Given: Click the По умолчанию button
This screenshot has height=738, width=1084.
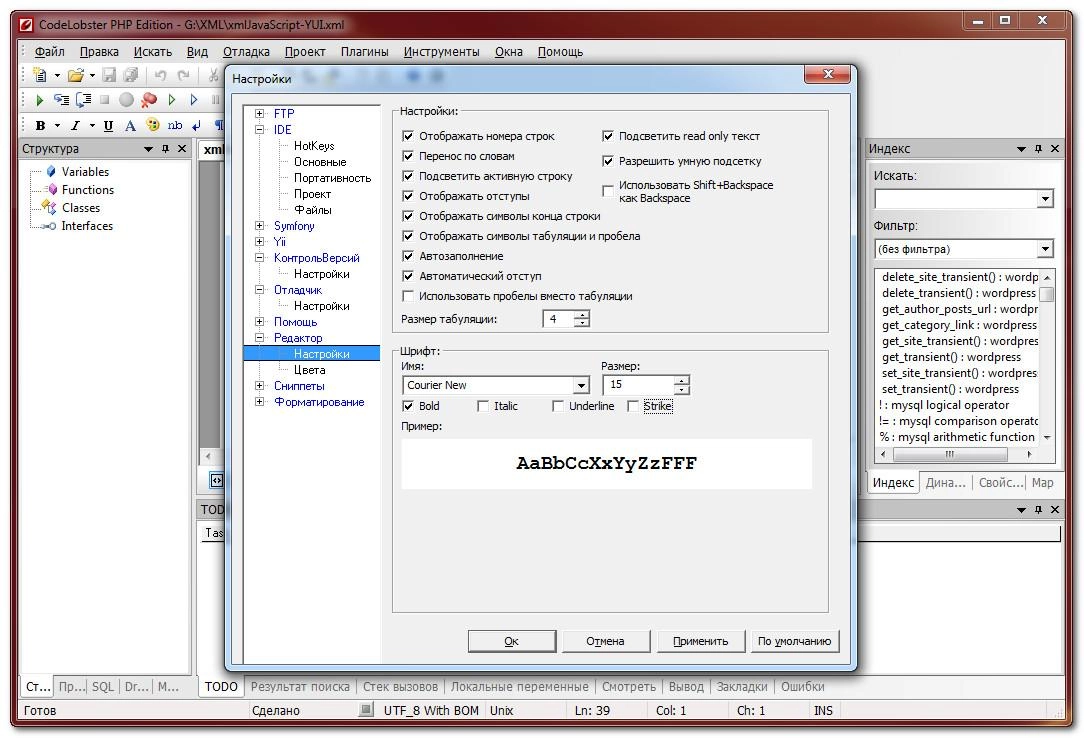Looking at the screenshot, I should pos(794,641).
